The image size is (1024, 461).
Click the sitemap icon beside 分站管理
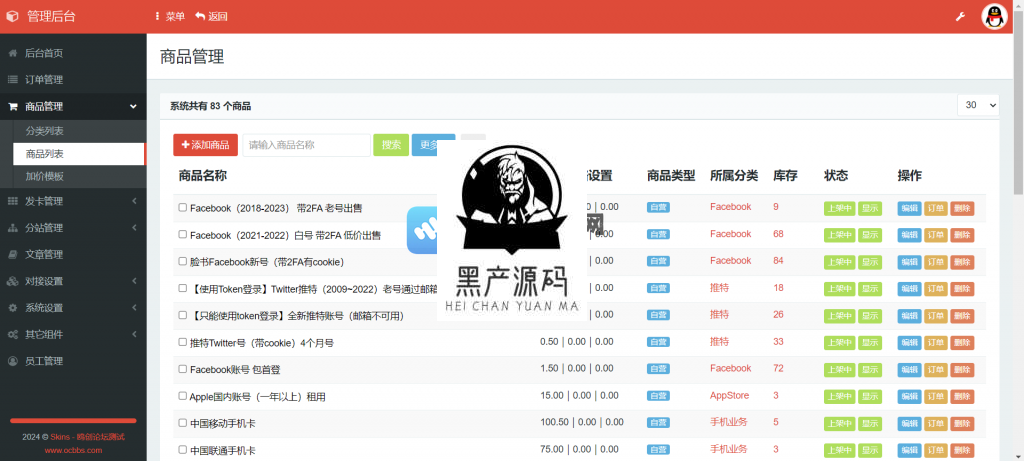pos(12,228)
